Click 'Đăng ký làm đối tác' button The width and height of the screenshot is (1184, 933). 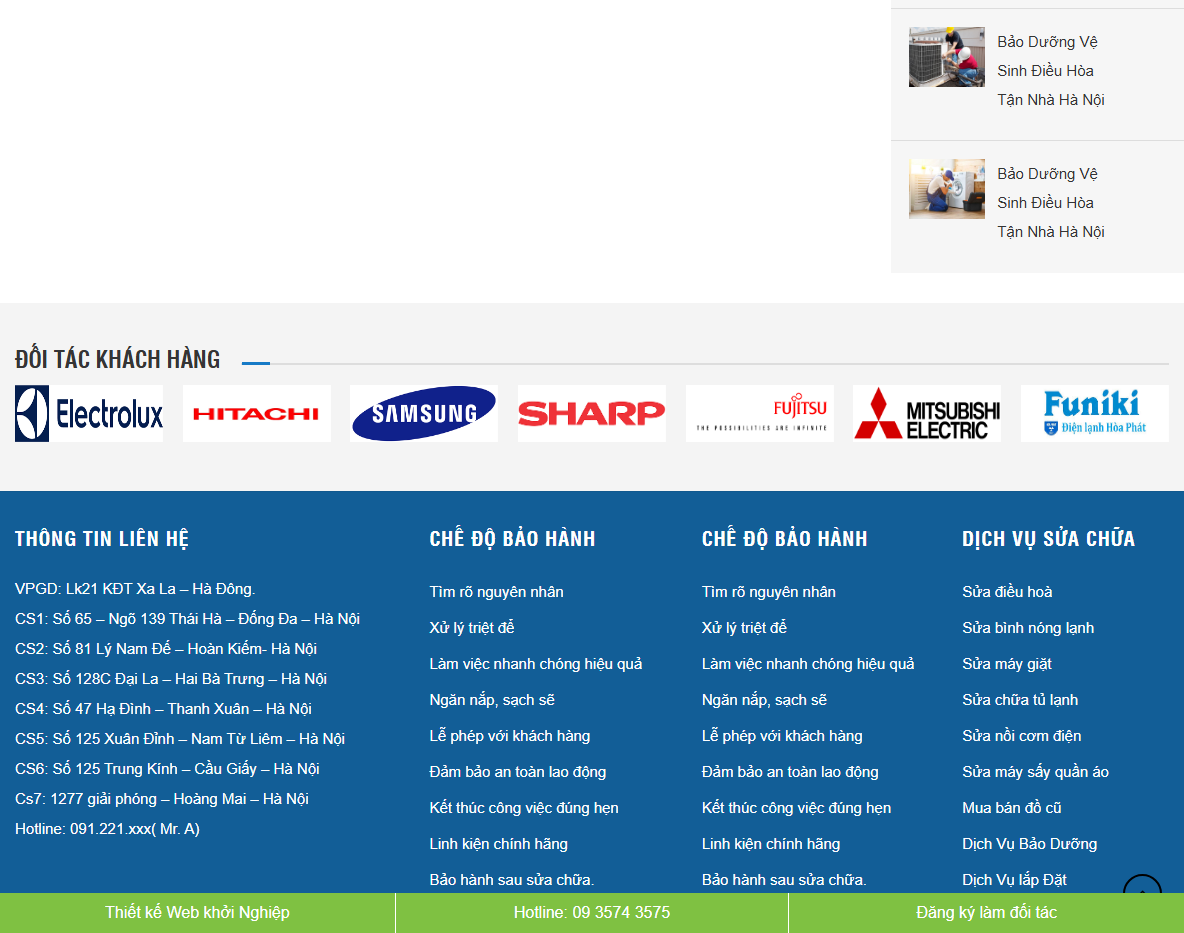tap(986, 913)
